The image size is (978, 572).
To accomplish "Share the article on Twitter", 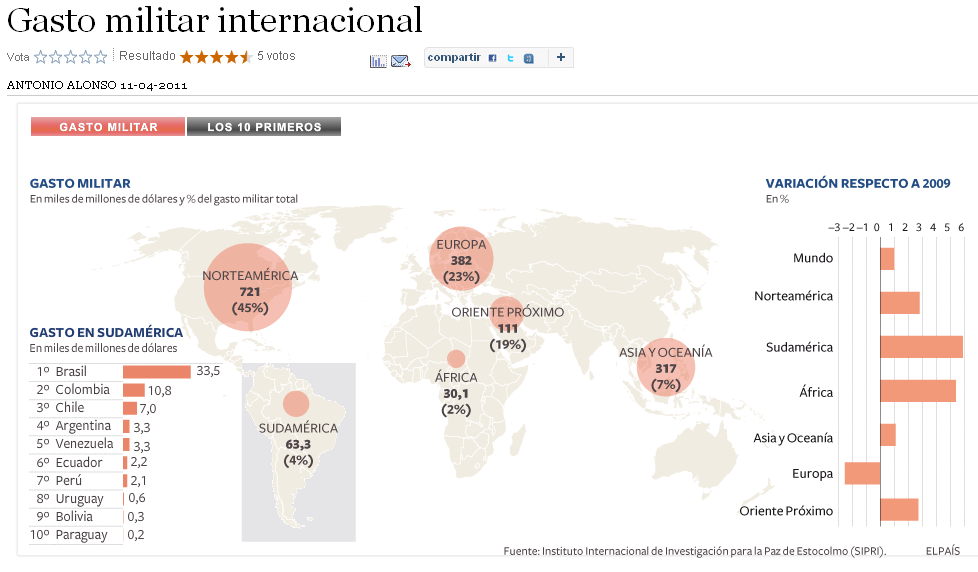I will coord(510,58).
